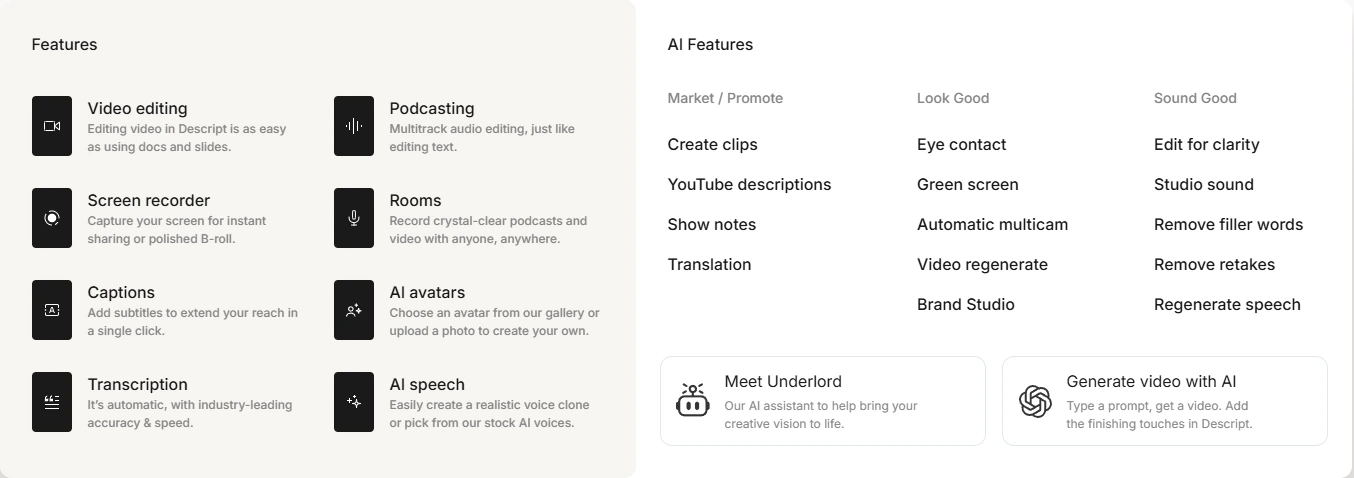Click the AI speech sparkle icon

click(x=354, y=402)
